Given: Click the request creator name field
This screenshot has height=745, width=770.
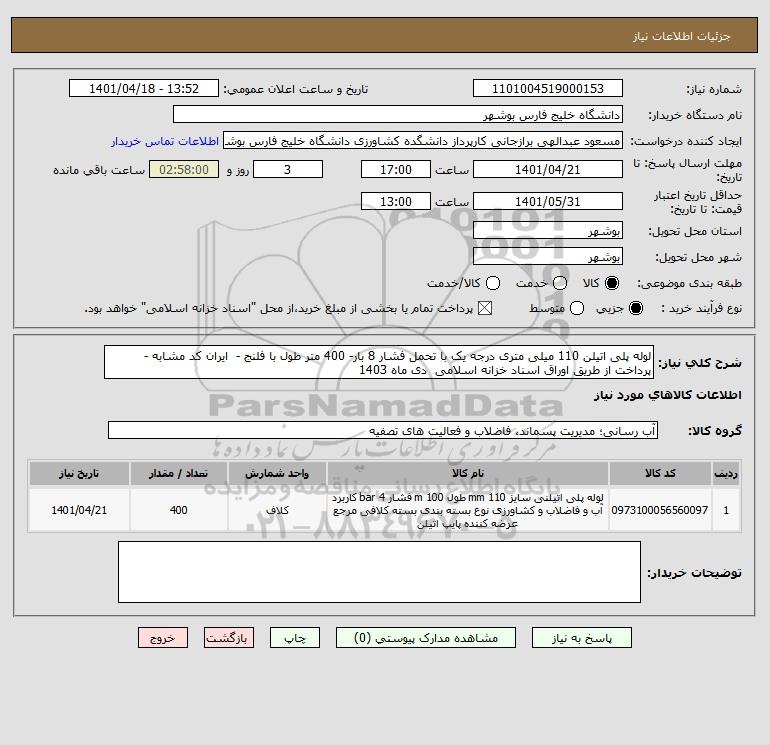Looking at the screenshot, I should tap(423, 141).
